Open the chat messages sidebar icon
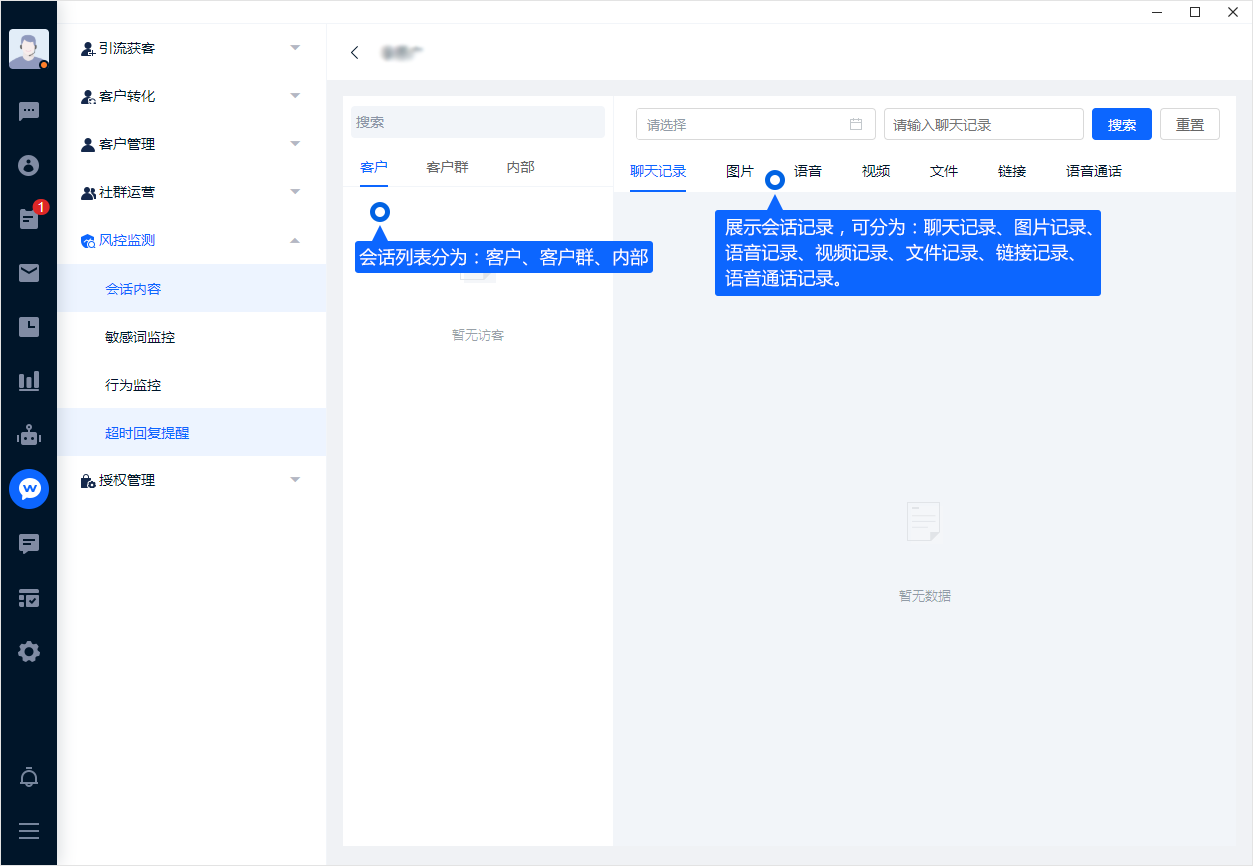Screen dimensions: 1253x866 point(29,111)
